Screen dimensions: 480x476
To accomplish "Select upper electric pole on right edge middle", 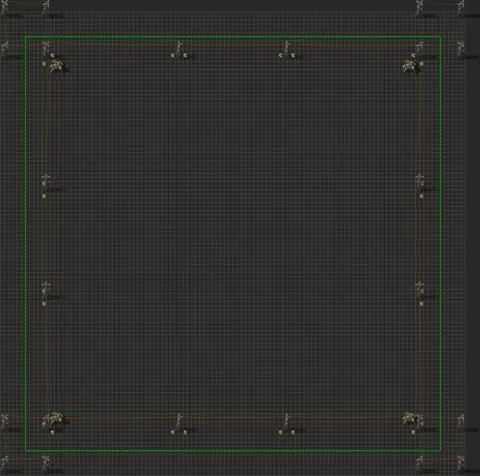I will [x=419, y=182].
